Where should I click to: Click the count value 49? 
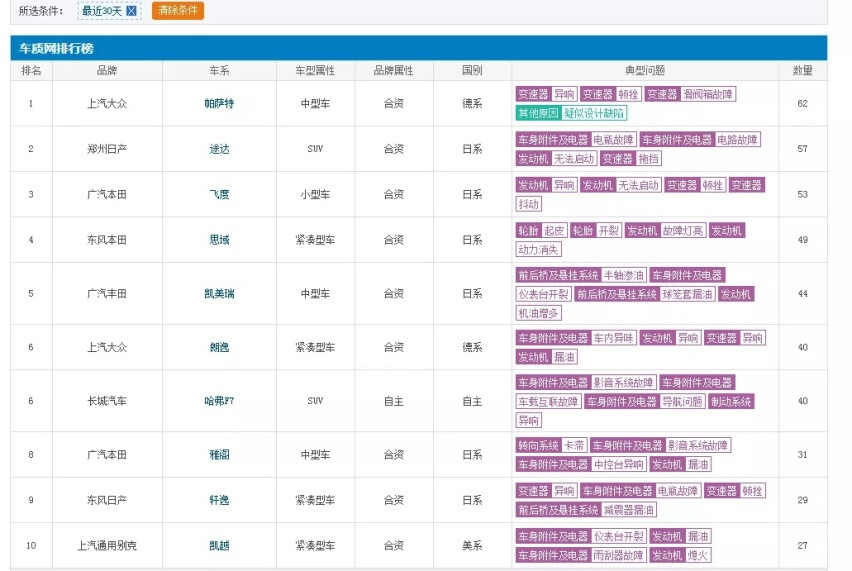(x=803, y=240)
